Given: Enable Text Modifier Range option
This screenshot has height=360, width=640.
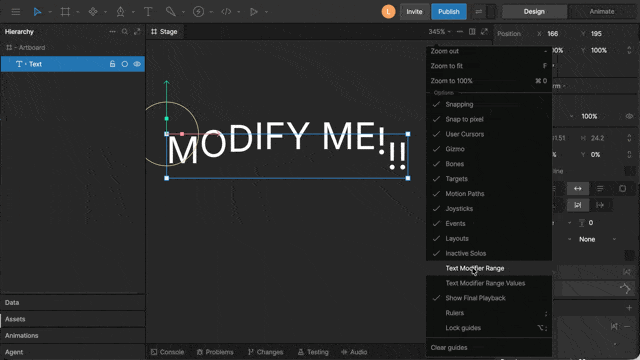Looking at the screenshot, I should [489, 268].
